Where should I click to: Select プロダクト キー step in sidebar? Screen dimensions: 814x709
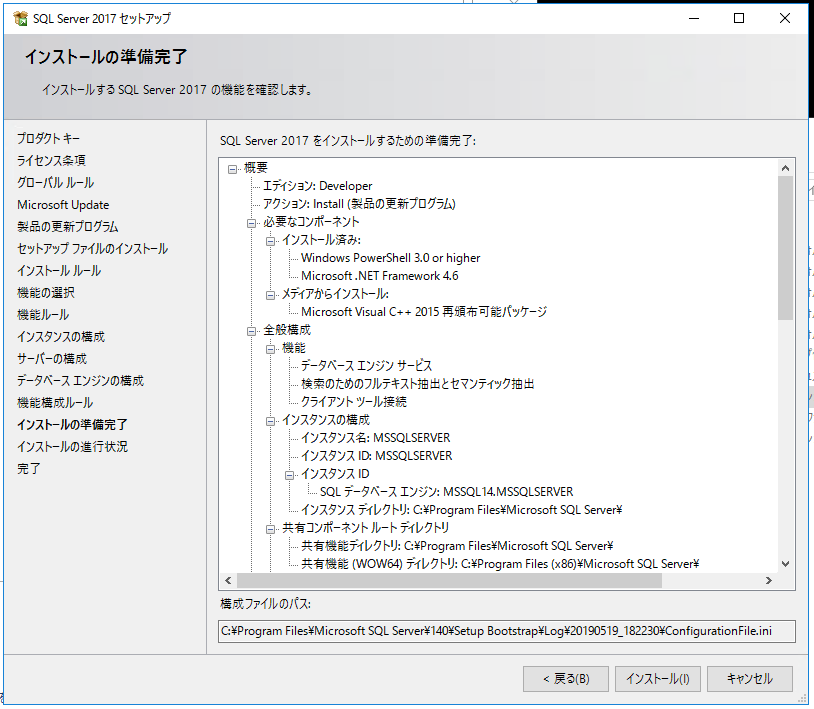pyautogui.click(x=48, y=139)
